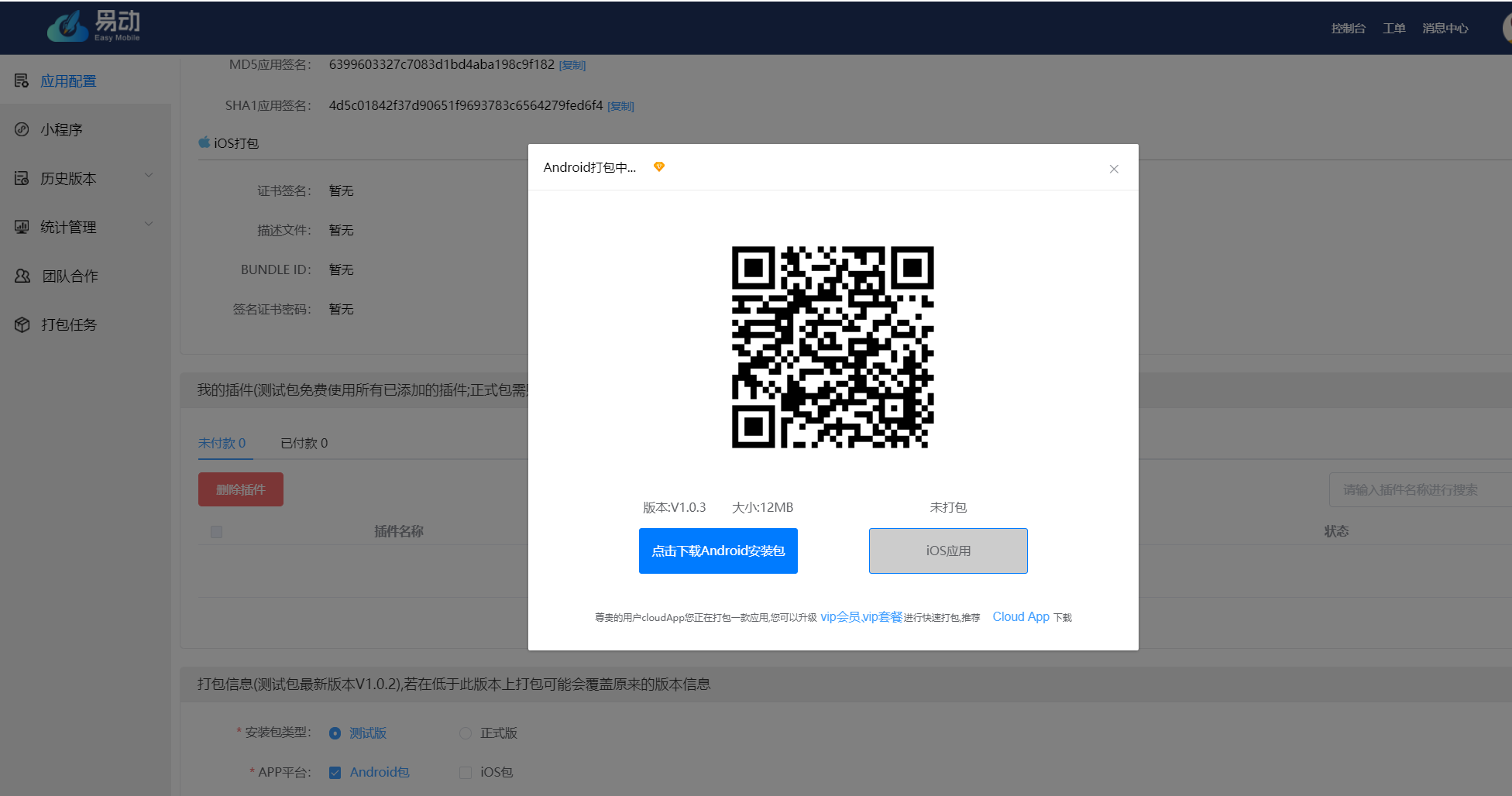
Task: Switch to the 已付款 0 tab
Action: click(x=304, y=443)
